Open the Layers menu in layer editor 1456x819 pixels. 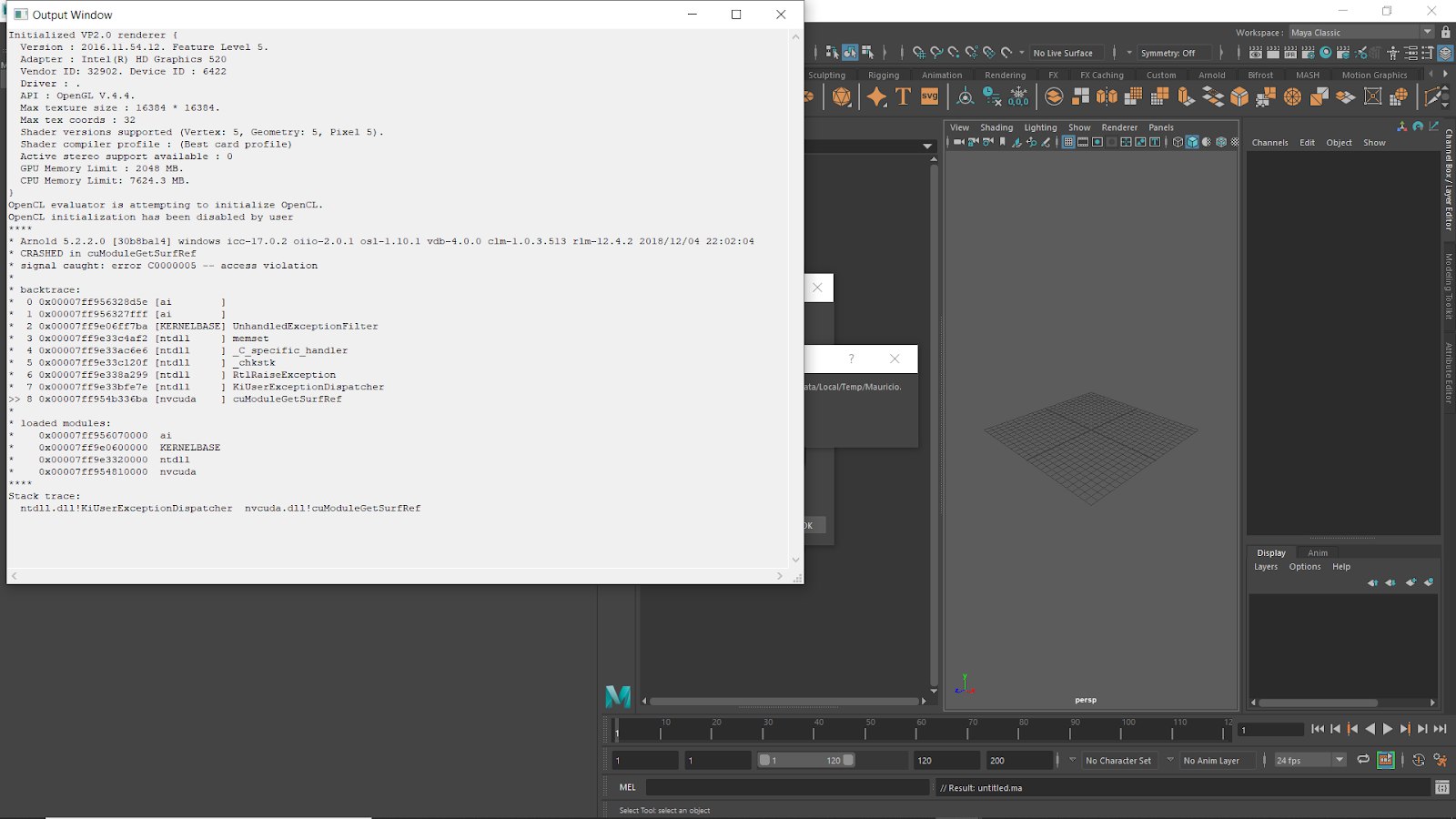click(x=1266, y=566)
